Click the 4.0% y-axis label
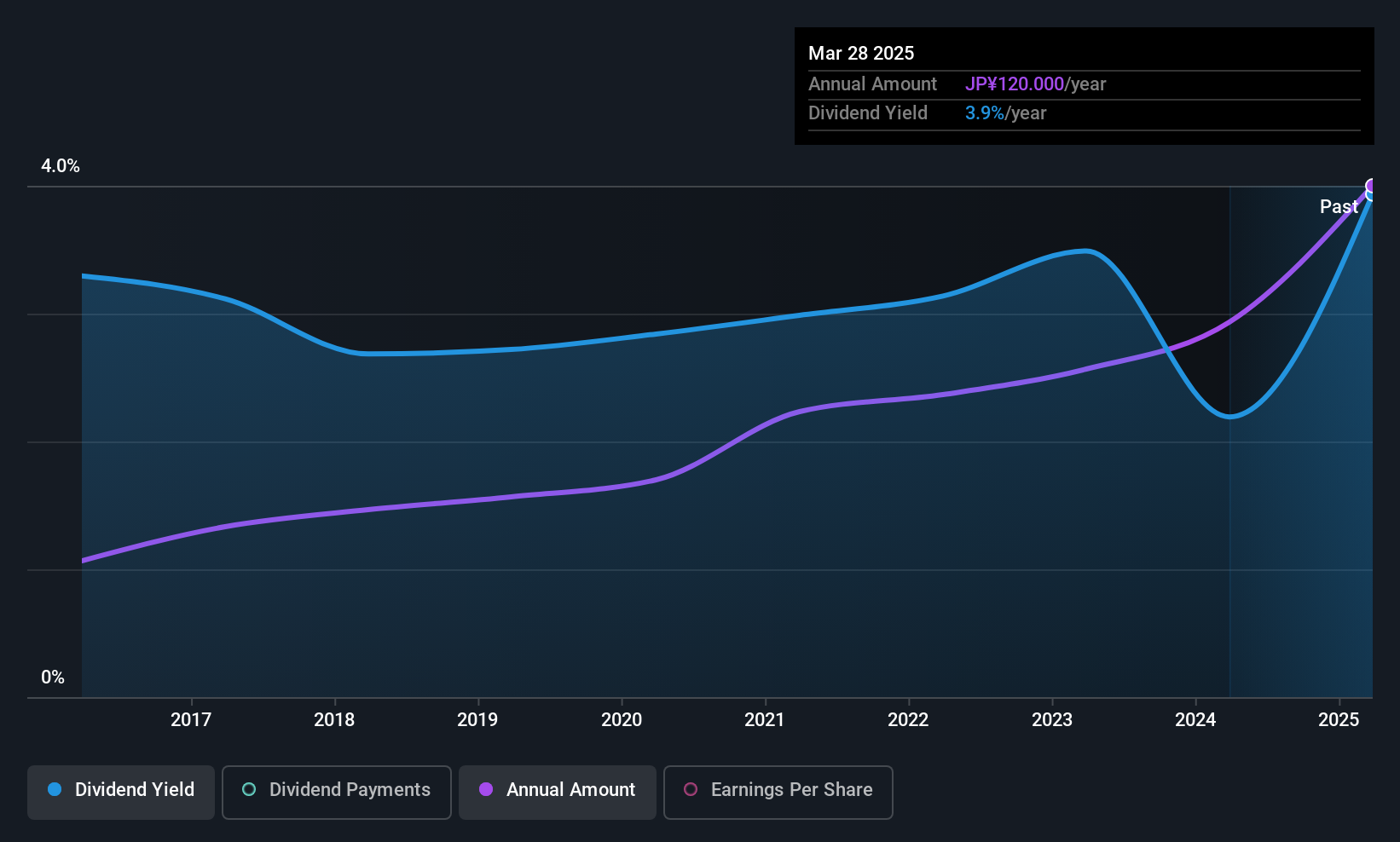This screenshot has height=842, width=1400. tap(61, 166)
